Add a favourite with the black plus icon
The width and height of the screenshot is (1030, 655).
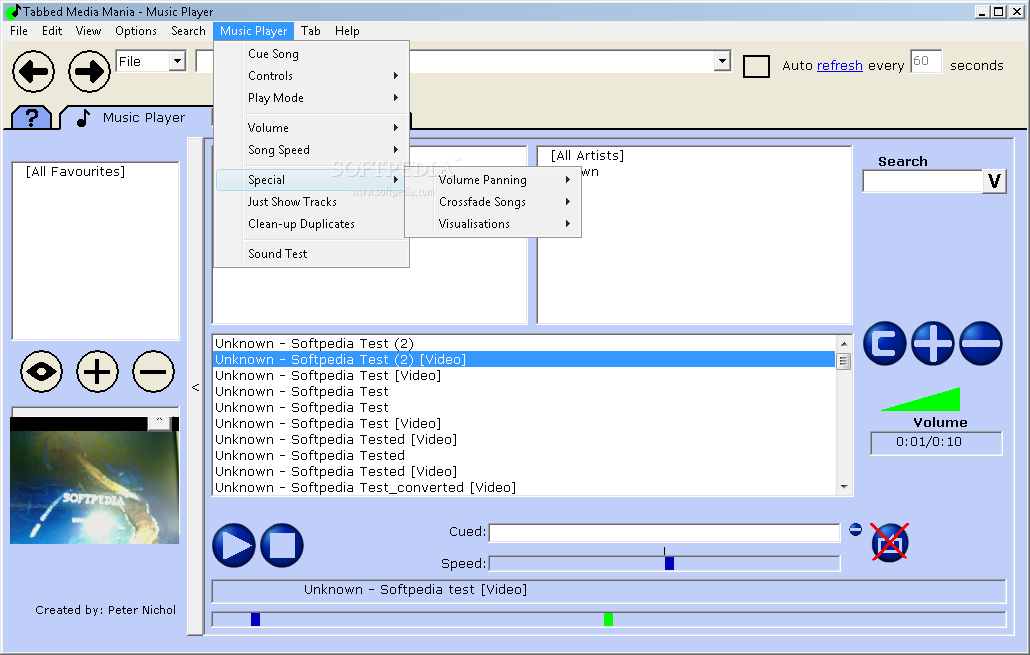tap(97, 372)
